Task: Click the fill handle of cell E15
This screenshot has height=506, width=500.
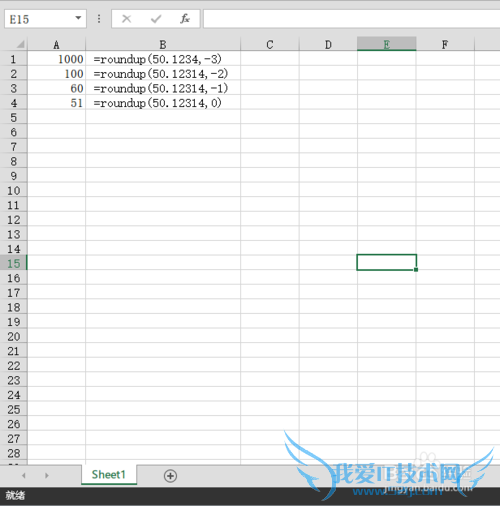Action: pyautogui.click(x=416, y=270)
